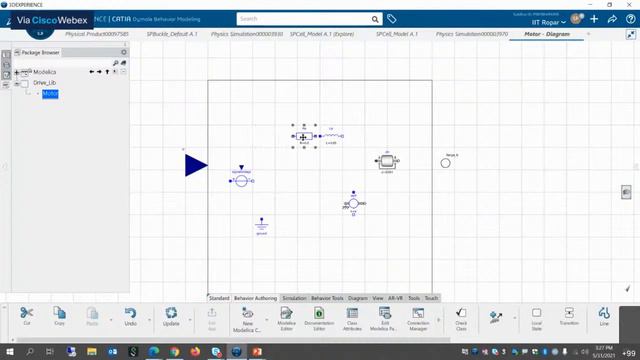Click Package Browser search magnifier icon
640x360 pixels.
tap(116, 63)
